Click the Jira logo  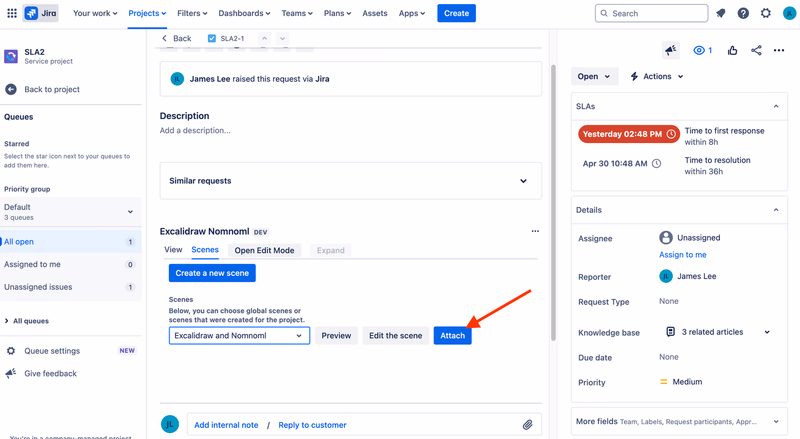41,13
